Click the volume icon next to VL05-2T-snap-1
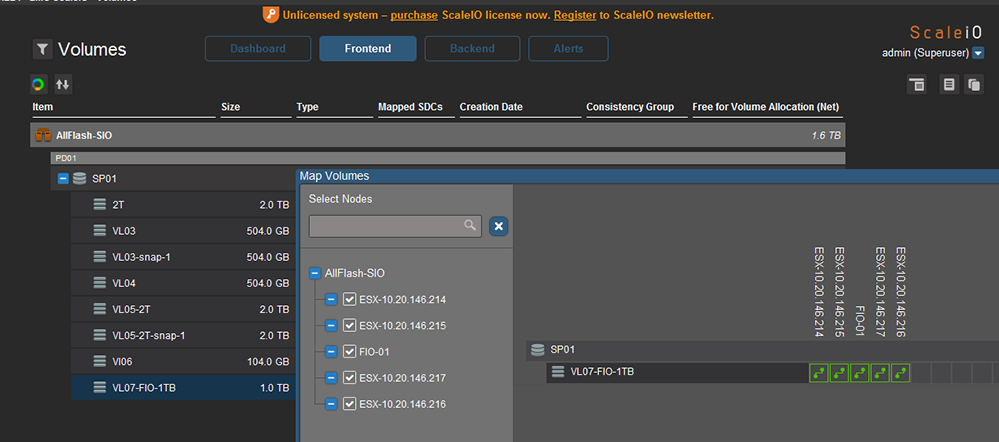Viewport: 999px width, 442px height. click(99, 335)
